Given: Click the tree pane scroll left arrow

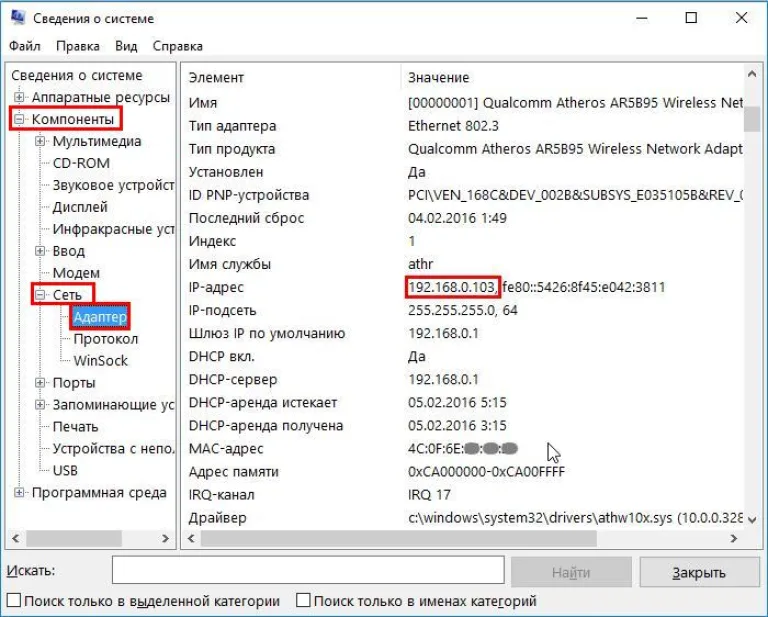Looking at the screenshot, I should click(x=16, y=539).
